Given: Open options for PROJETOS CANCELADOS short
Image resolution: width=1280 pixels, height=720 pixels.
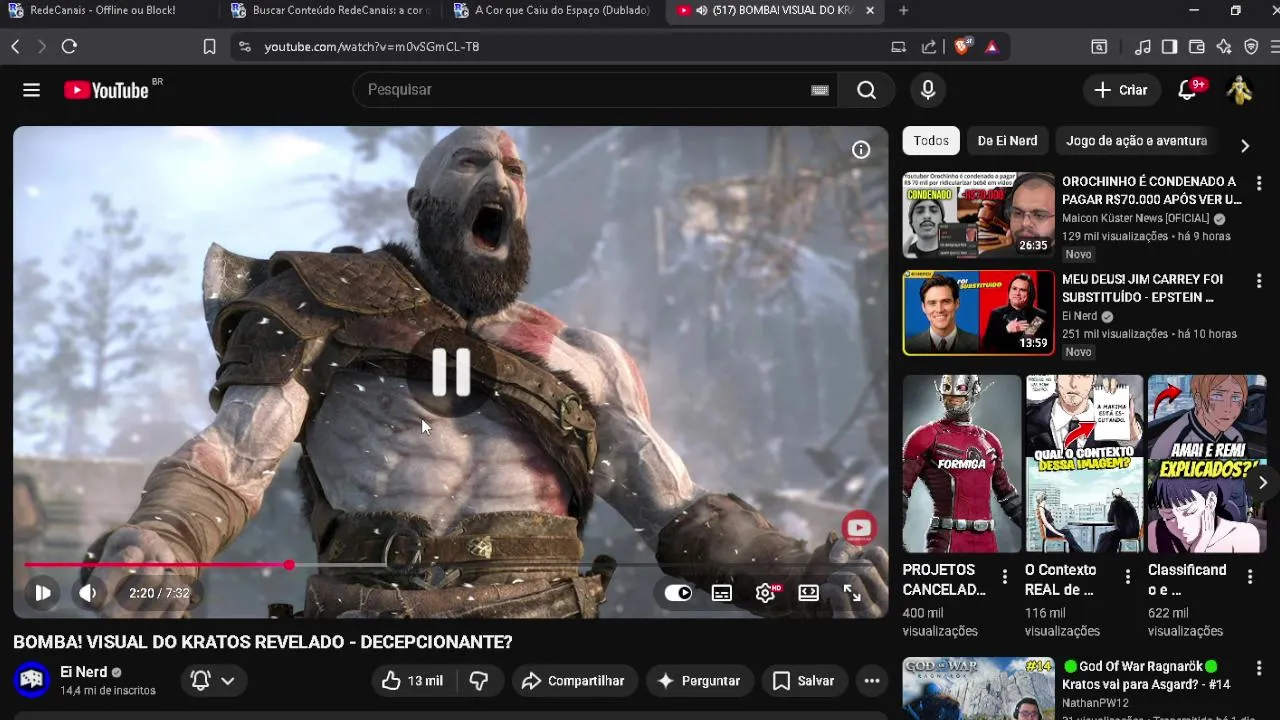Looking at the screenshot, I should point(1005,577).
